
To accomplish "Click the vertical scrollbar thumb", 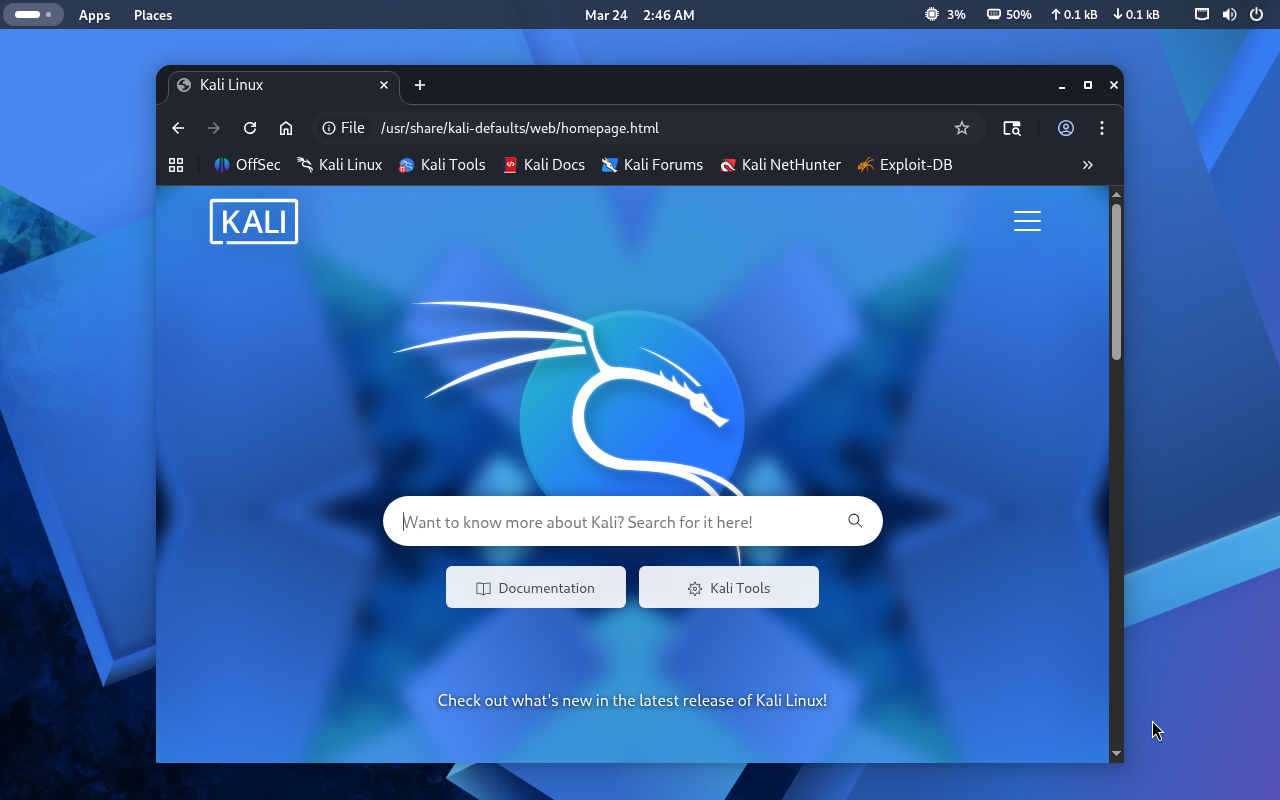I will point(1116,280).
